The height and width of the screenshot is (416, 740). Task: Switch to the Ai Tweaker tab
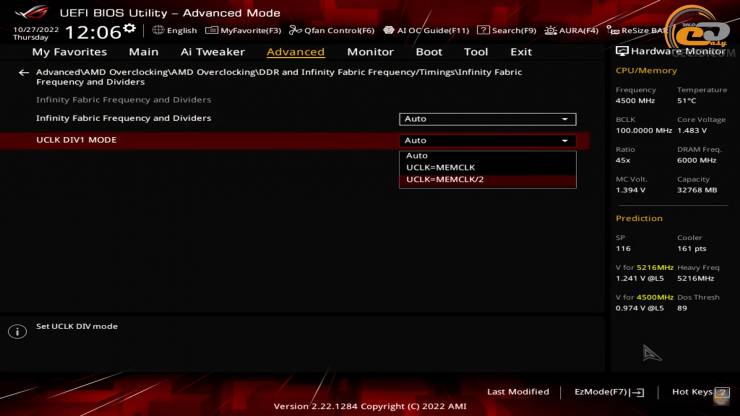(x=212, y=52)
